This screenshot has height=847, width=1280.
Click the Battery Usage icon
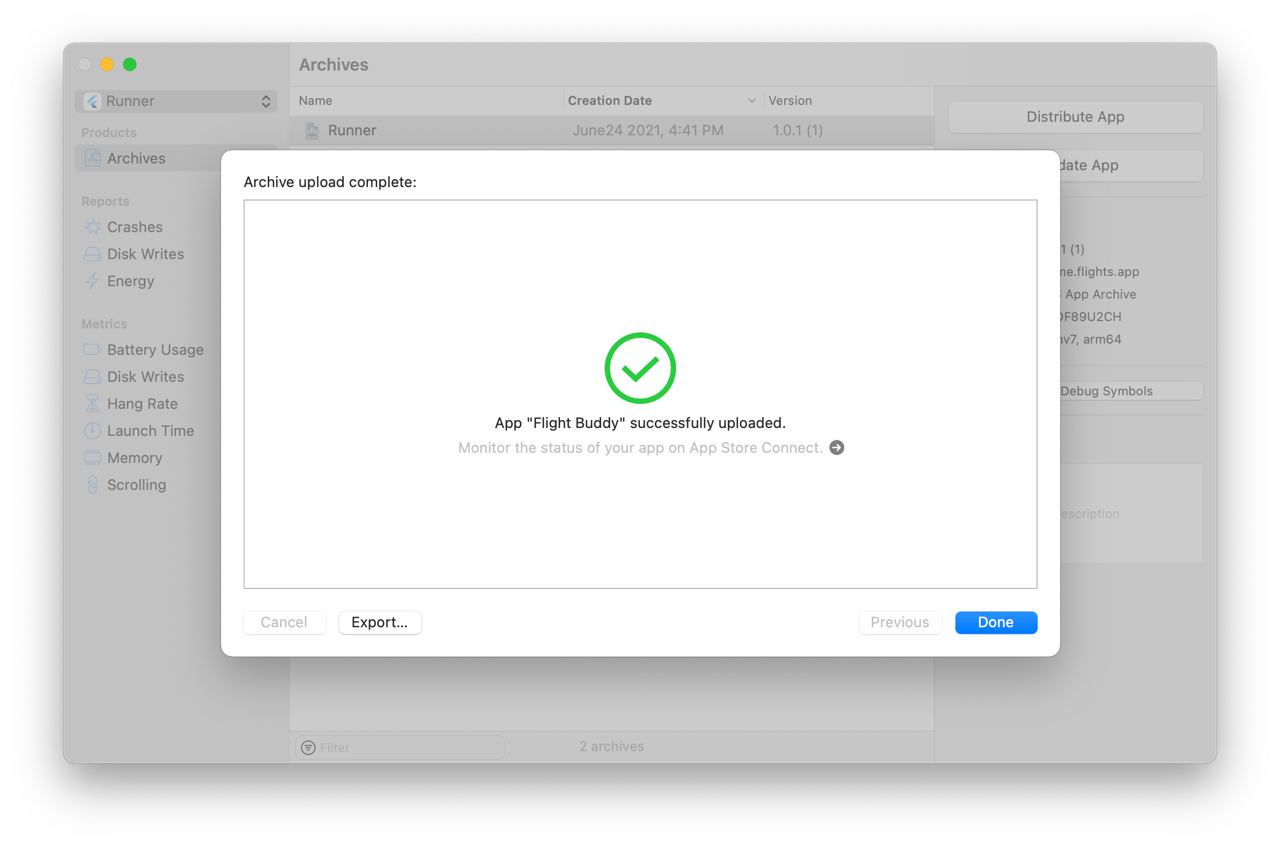92,350
